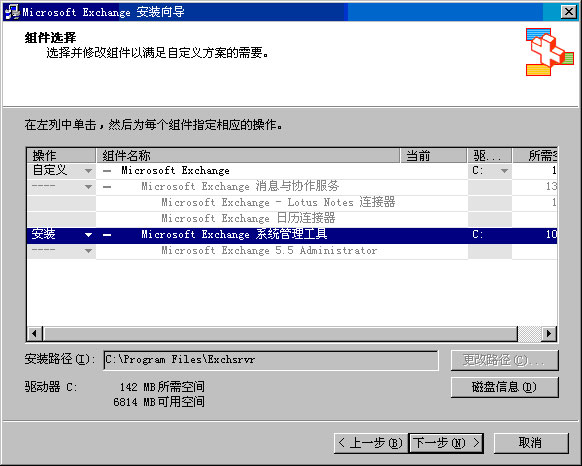Open drive C: dropdown in Microsoft Exchange row
Viewport: 582px width, 466px height.
coord(504,171)
